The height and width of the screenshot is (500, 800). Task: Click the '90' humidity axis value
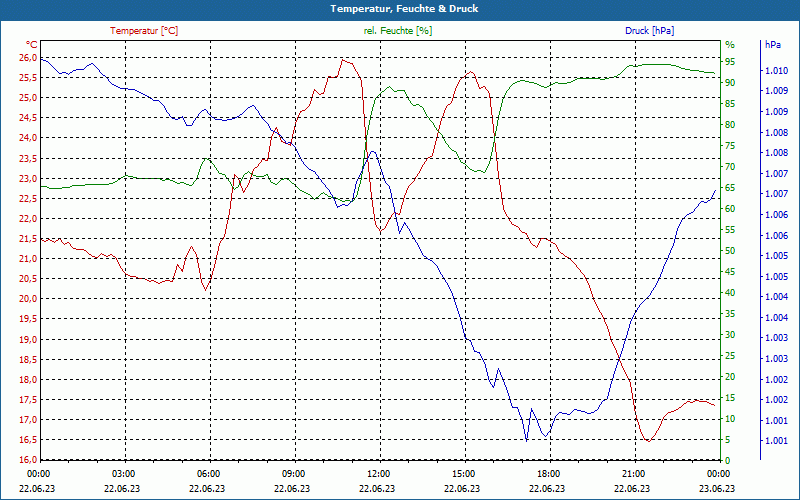tap(730, 83)
